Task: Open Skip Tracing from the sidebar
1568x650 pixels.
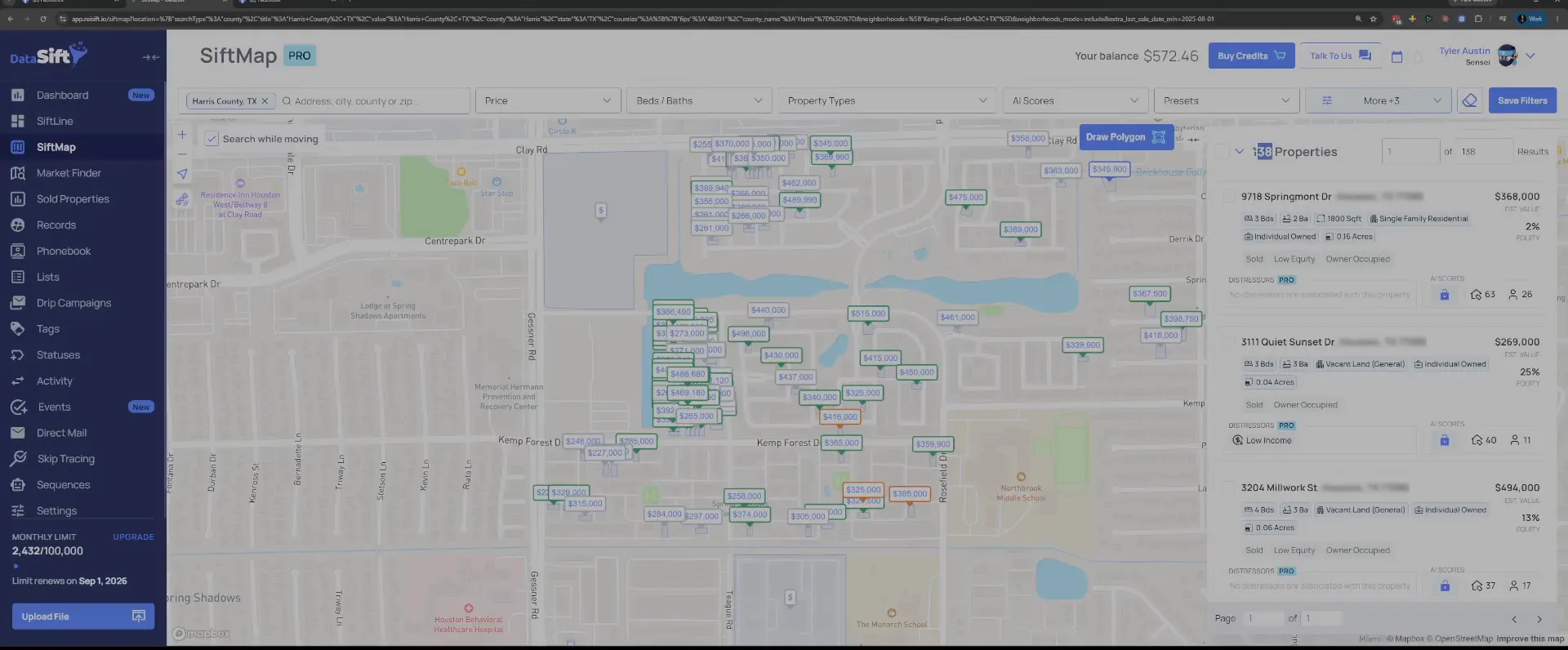Action: pos(65,459)
